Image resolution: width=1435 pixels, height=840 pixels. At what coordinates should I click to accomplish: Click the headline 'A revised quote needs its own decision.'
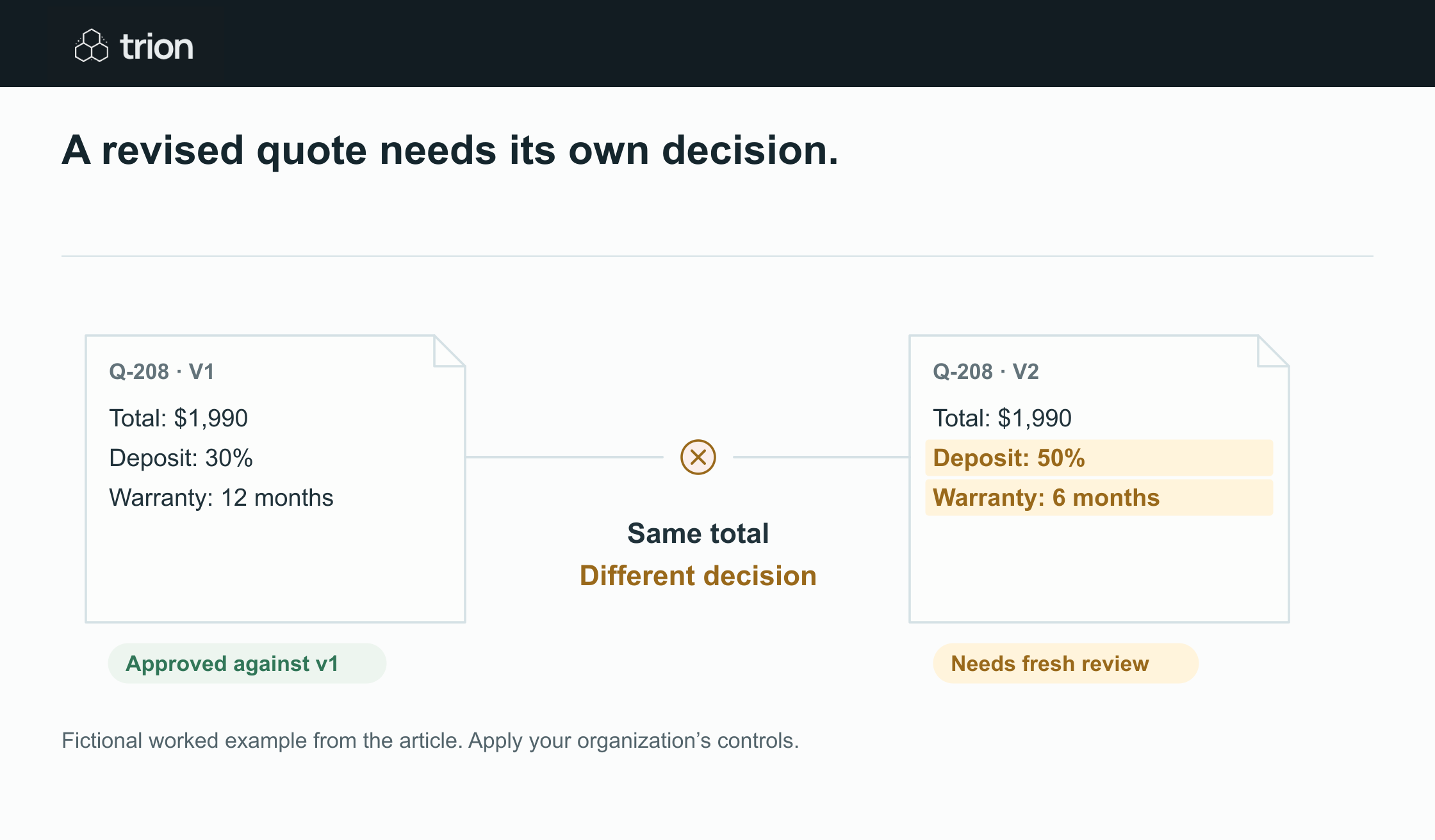[x=450, y=150]
